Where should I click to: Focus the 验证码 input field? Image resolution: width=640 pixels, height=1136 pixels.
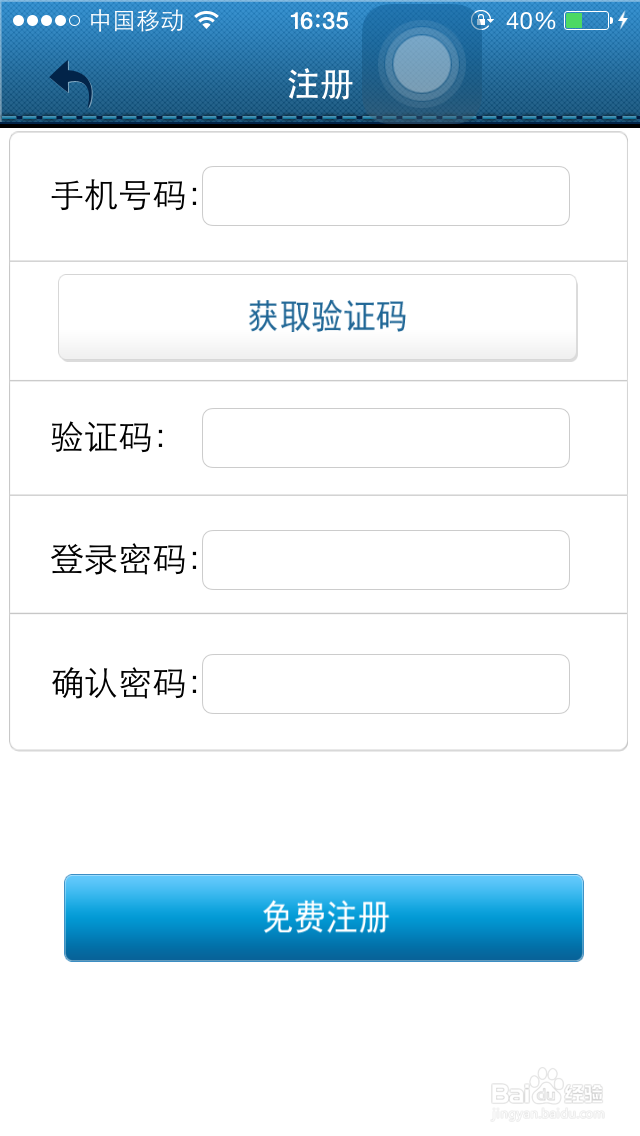click(x=386, y=438)
